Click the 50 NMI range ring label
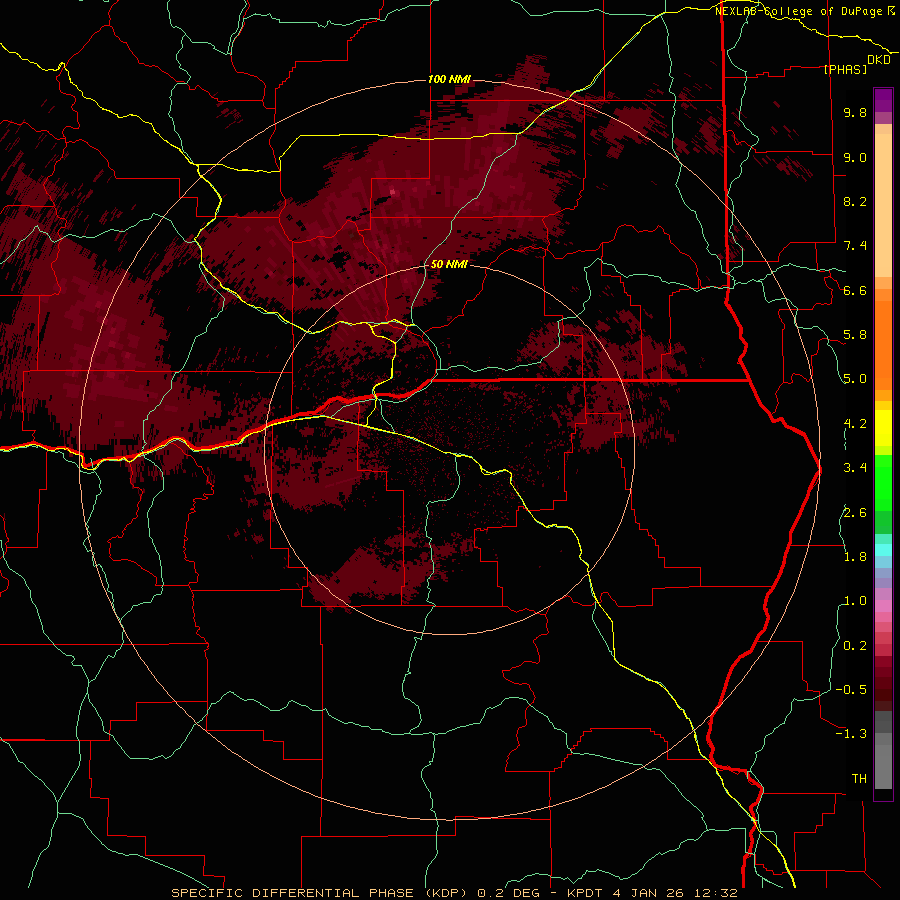900x900 pixels. tap(449, 264)
